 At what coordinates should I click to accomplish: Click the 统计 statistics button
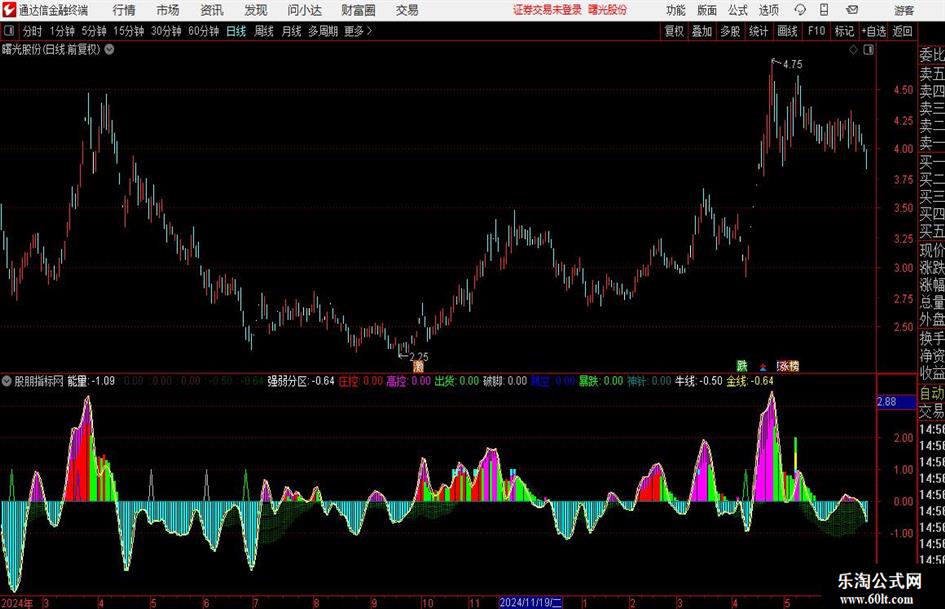pos(758,31)
